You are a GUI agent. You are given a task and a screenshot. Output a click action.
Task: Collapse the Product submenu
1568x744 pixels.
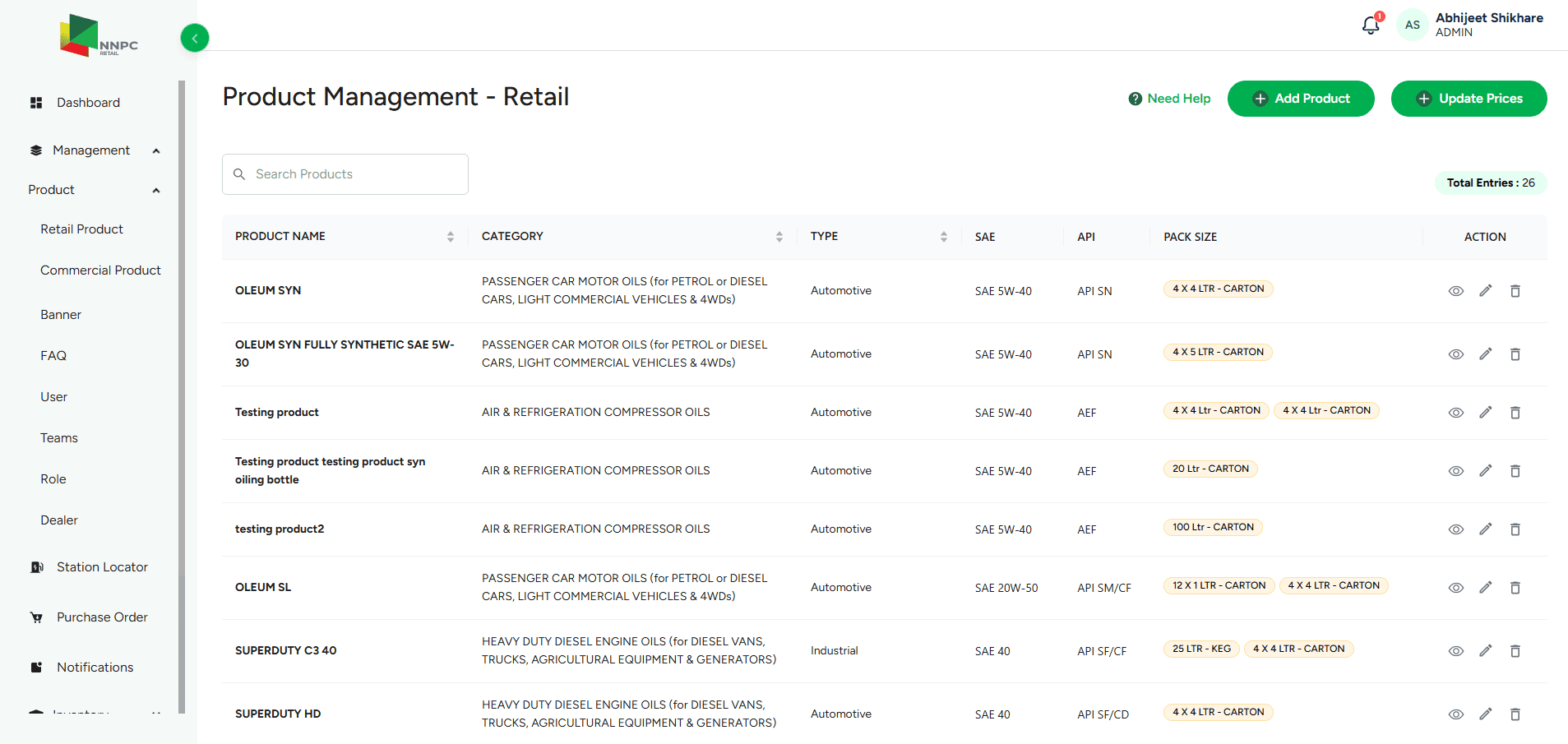click(x=155, y=189)
